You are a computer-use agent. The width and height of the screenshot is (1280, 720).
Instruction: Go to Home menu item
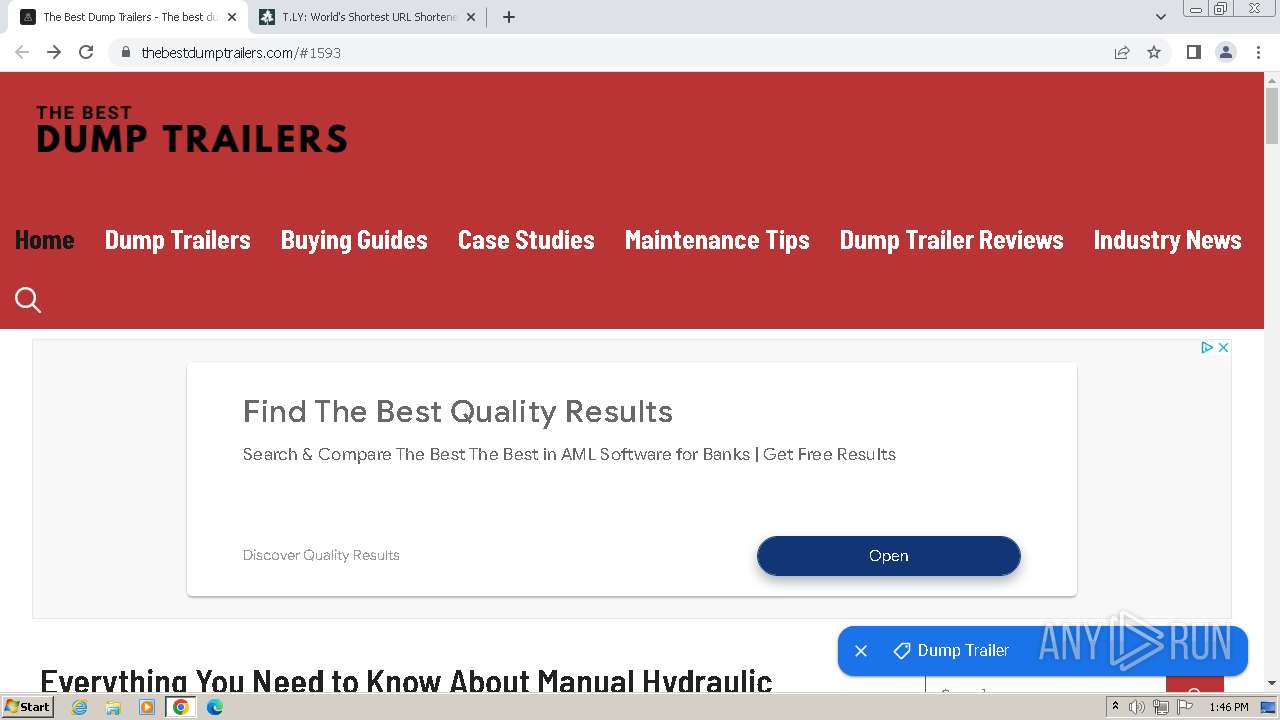[x=44, y=240]
